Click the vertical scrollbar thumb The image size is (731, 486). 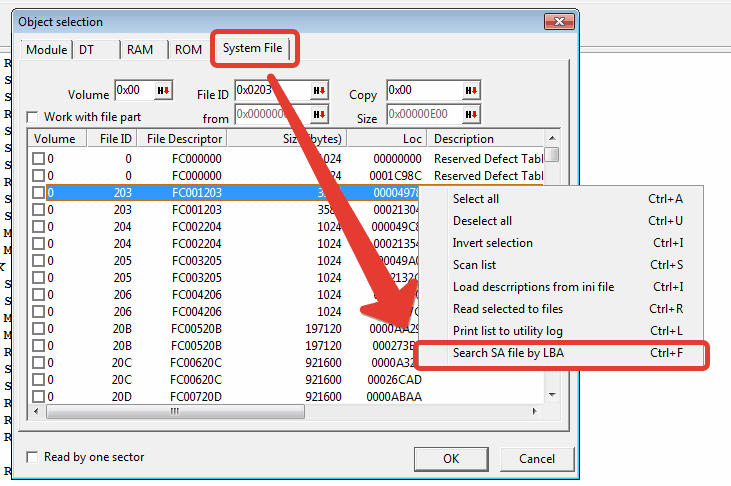point(552,154)
